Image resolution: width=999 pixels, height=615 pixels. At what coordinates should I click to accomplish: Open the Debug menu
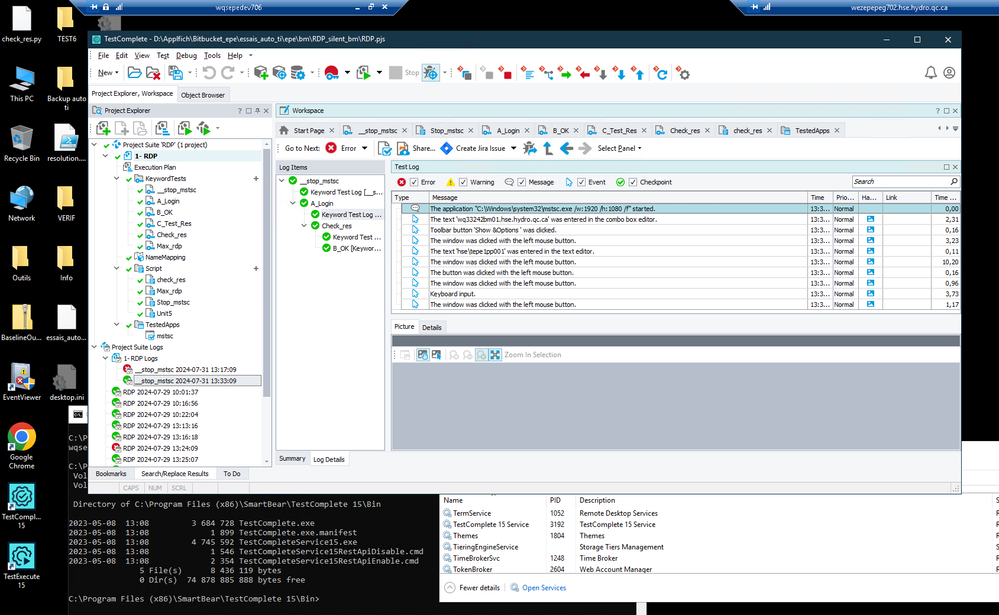(x=186, y=55)
